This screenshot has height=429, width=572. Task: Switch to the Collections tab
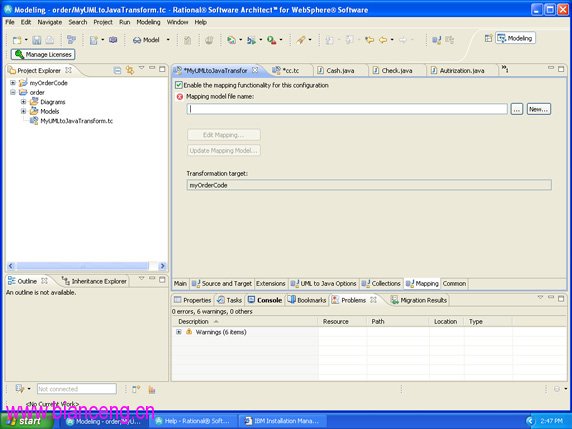point(381,283)
